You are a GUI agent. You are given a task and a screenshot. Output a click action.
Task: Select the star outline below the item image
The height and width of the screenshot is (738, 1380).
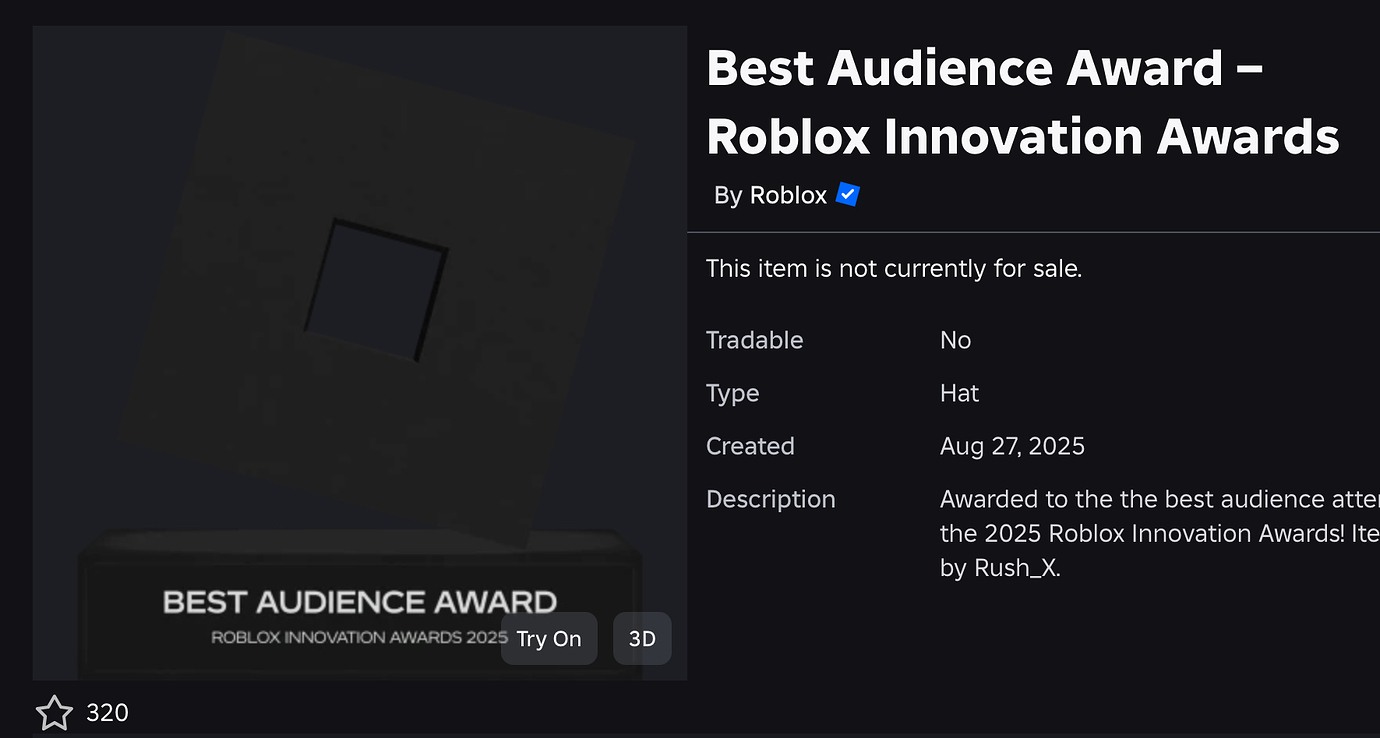(x=55, y=712)
